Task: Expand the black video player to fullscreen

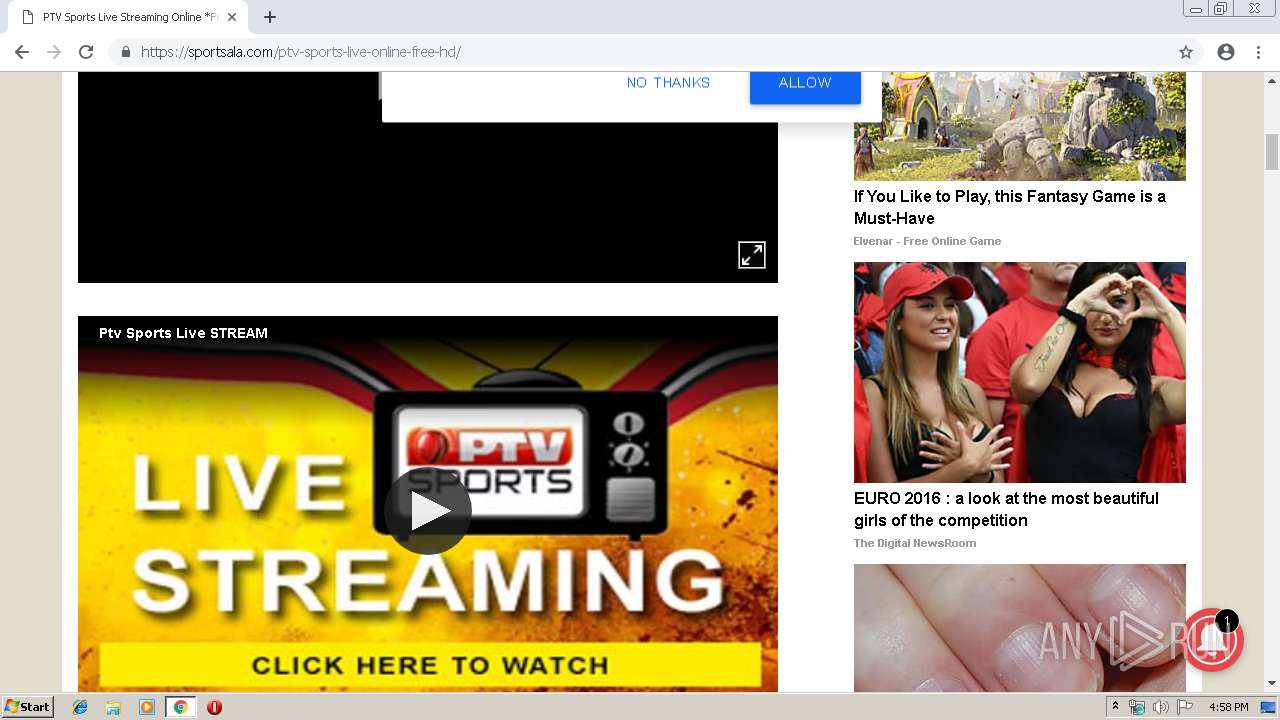Action: tap(752, 255)
